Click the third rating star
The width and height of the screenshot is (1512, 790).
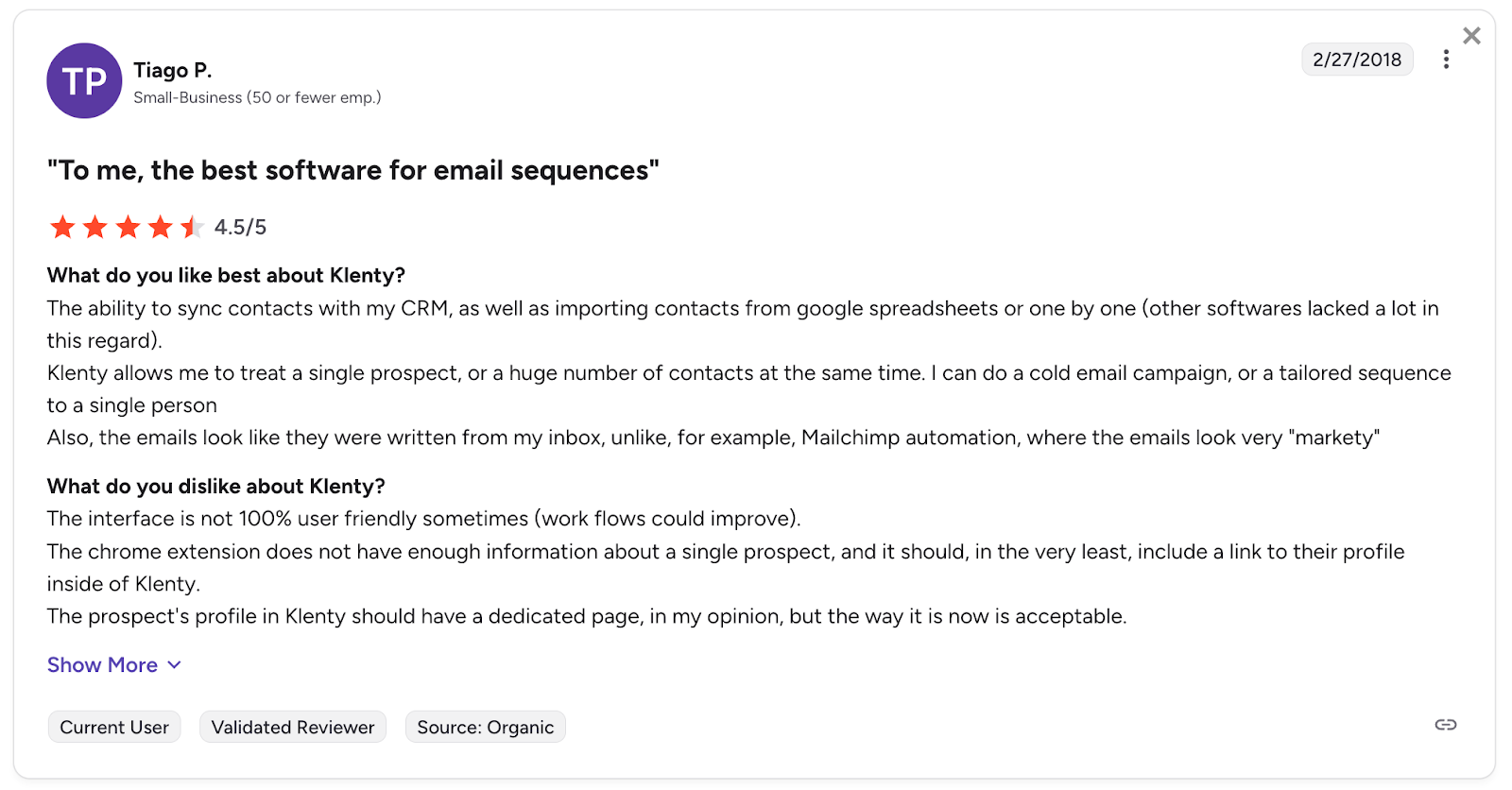(128, 227)
